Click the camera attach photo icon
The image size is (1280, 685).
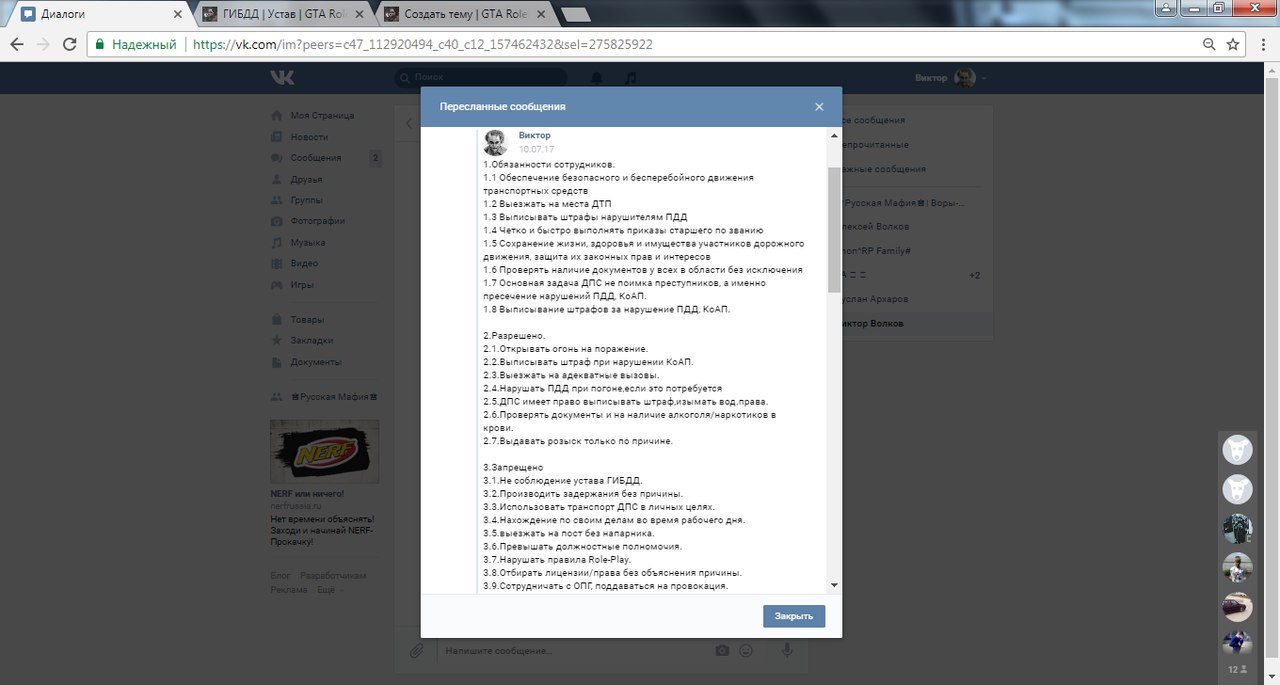point(722,650)
